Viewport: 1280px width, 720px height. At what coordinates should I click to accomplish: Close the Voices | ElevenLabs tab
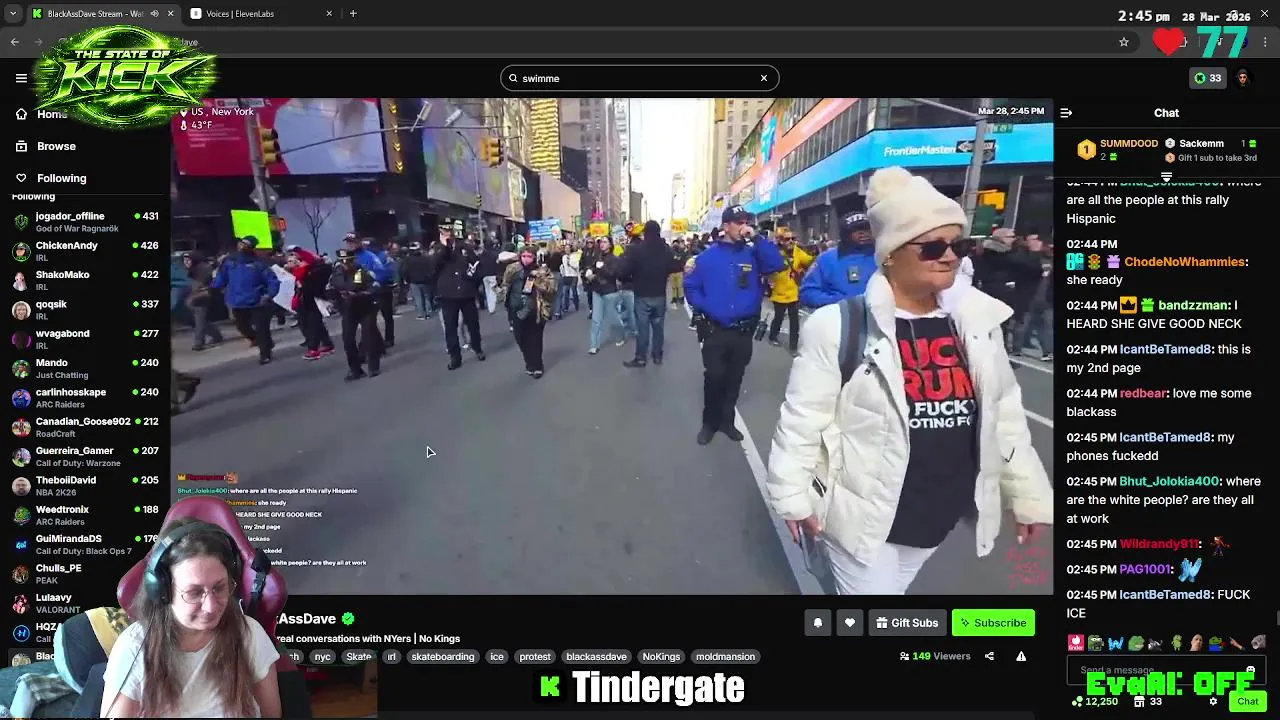[x=329, y=14]
